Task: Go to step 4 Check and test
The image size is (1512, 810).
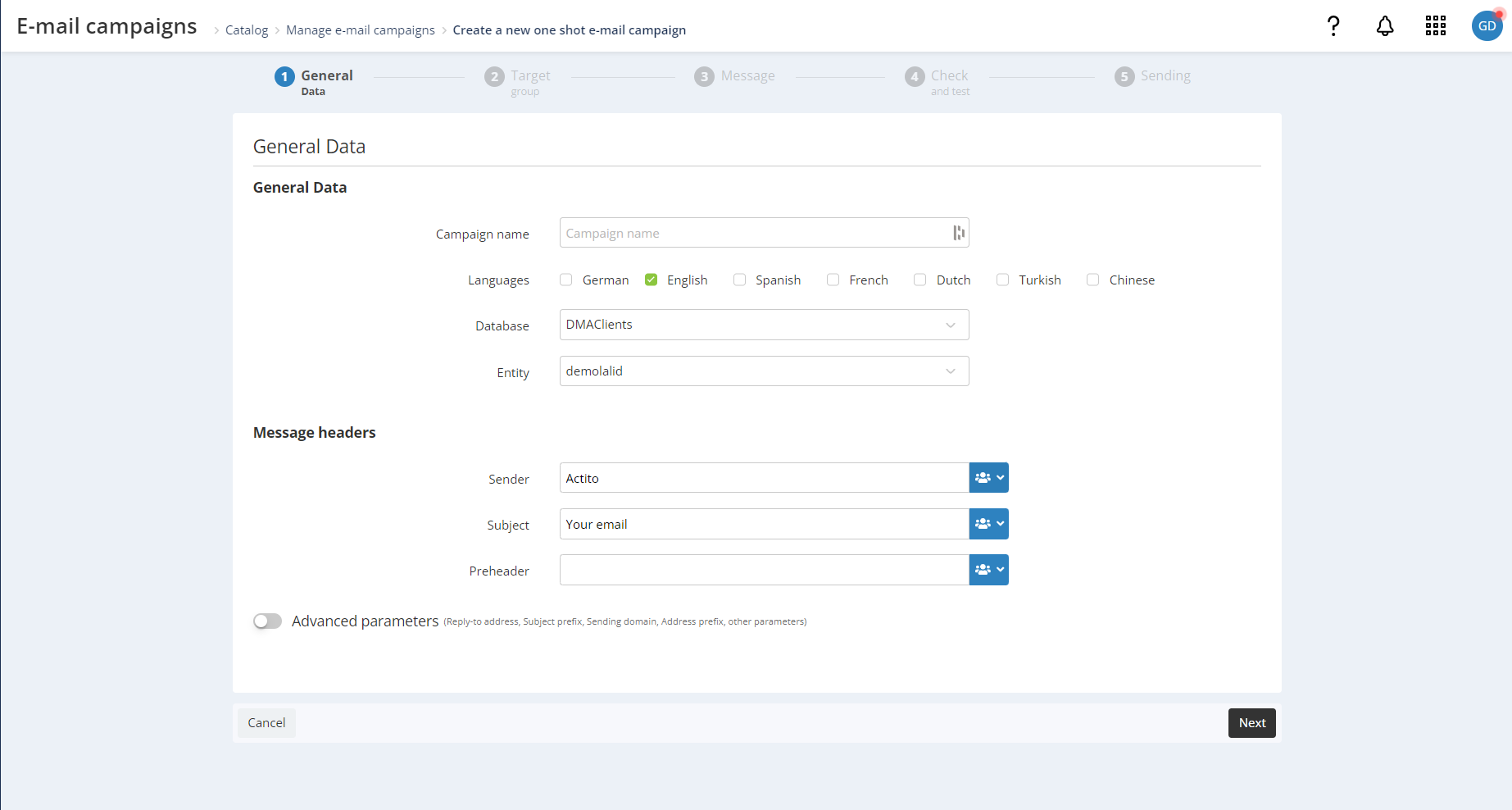Action: click(x=938, y=81)
